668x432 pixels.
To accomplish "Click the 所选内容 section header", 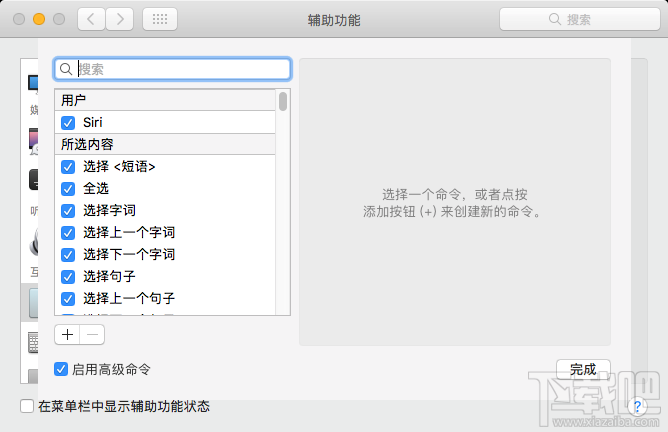I will tap(165, 144).
